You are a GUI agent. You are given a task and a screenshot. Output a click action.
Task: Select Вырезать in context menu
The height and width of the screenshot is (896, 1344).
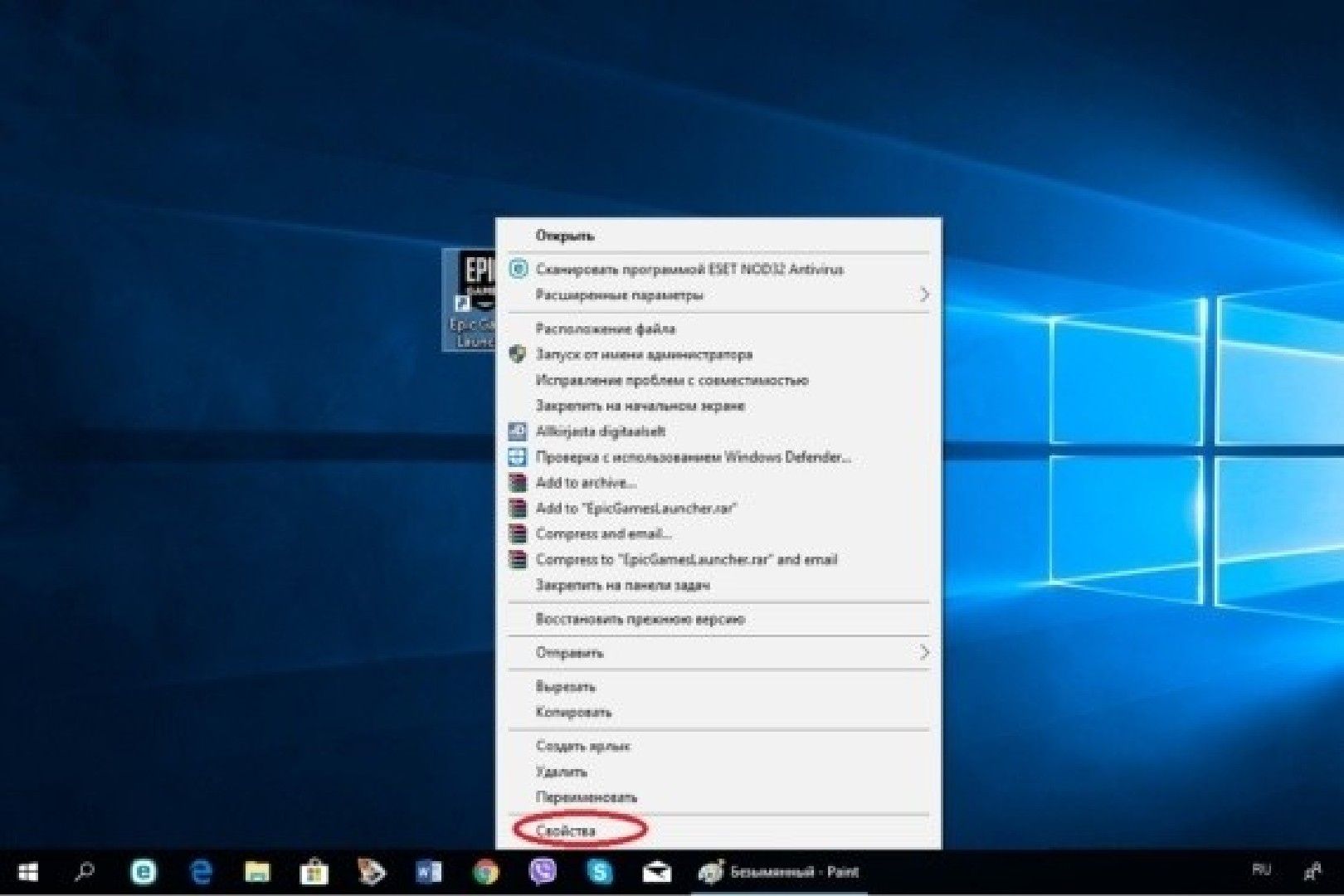tap(718, 687)
